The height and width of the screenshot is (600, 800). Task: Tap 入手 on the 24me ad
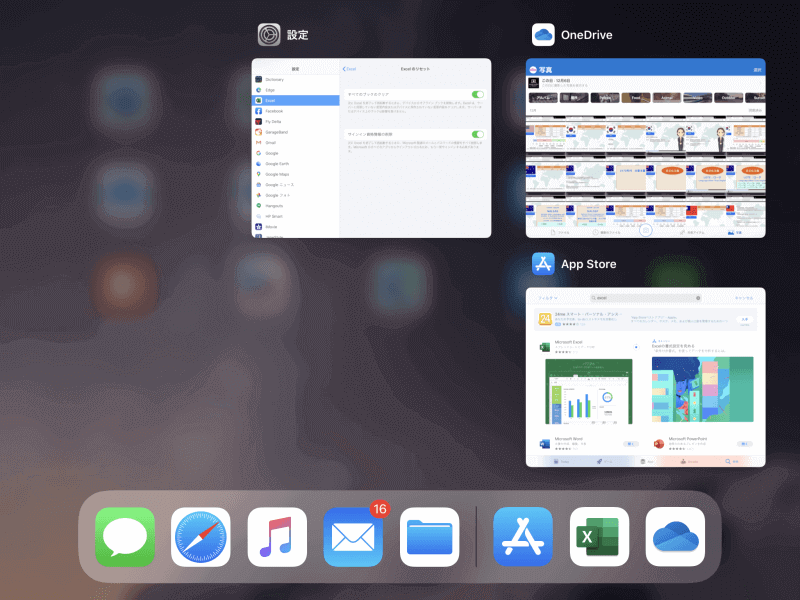click(744, 319)
